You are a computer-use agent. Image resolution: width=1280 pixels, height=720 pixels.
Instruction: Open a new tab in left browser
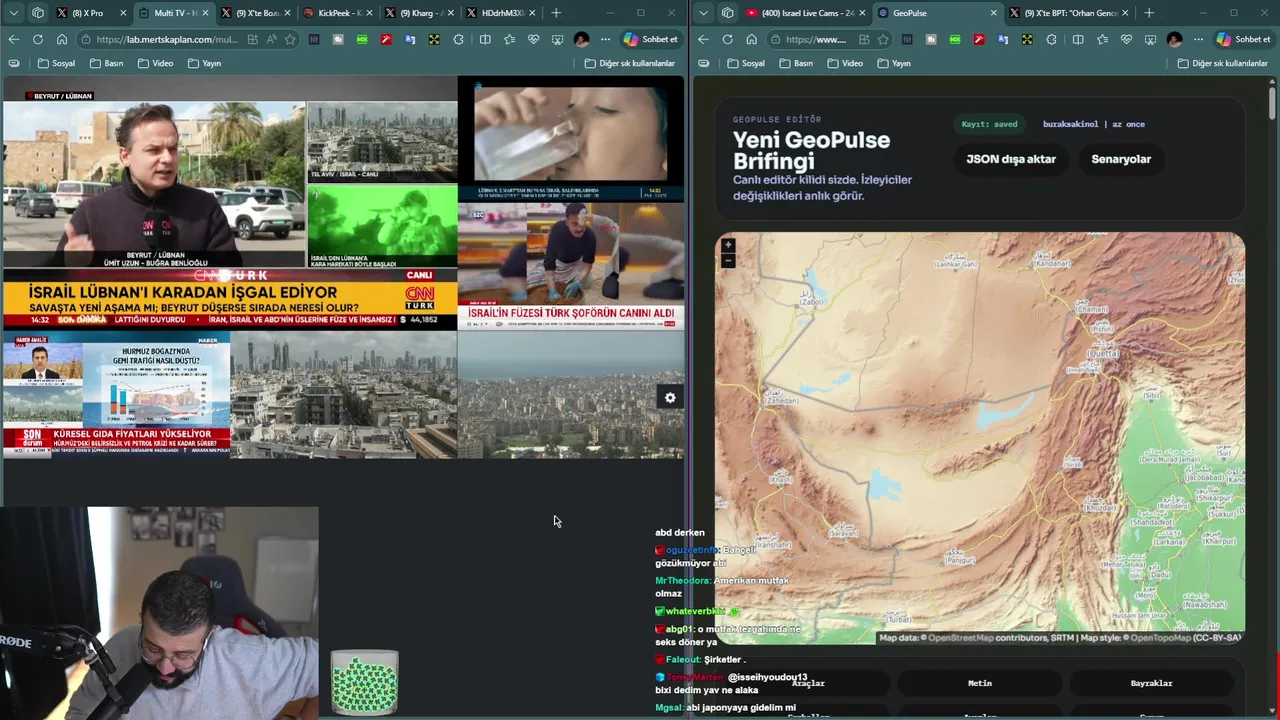(x=556, y=13)
